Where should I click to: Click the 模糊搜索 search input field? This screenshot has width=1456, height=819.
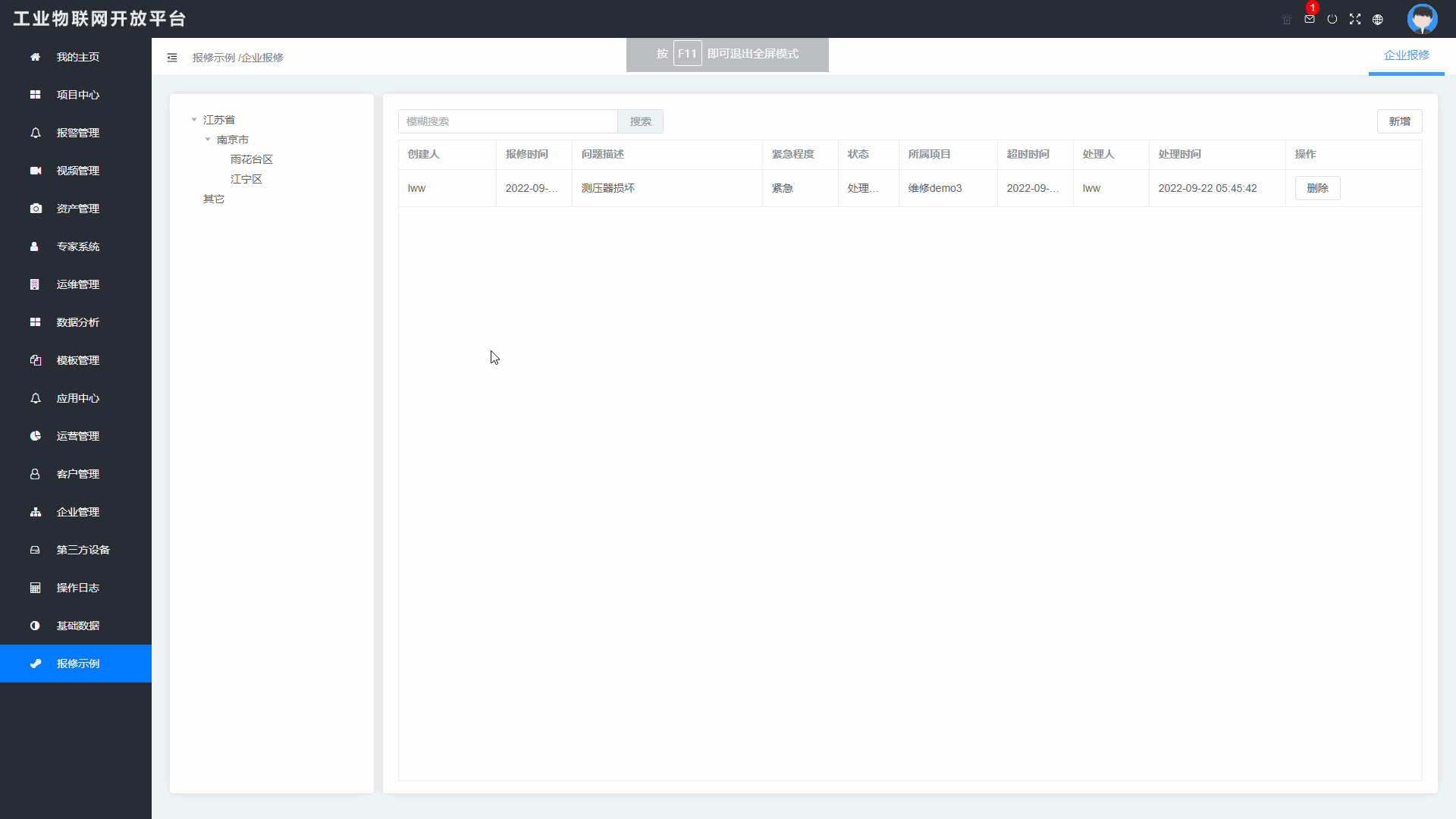coord(508,121)
